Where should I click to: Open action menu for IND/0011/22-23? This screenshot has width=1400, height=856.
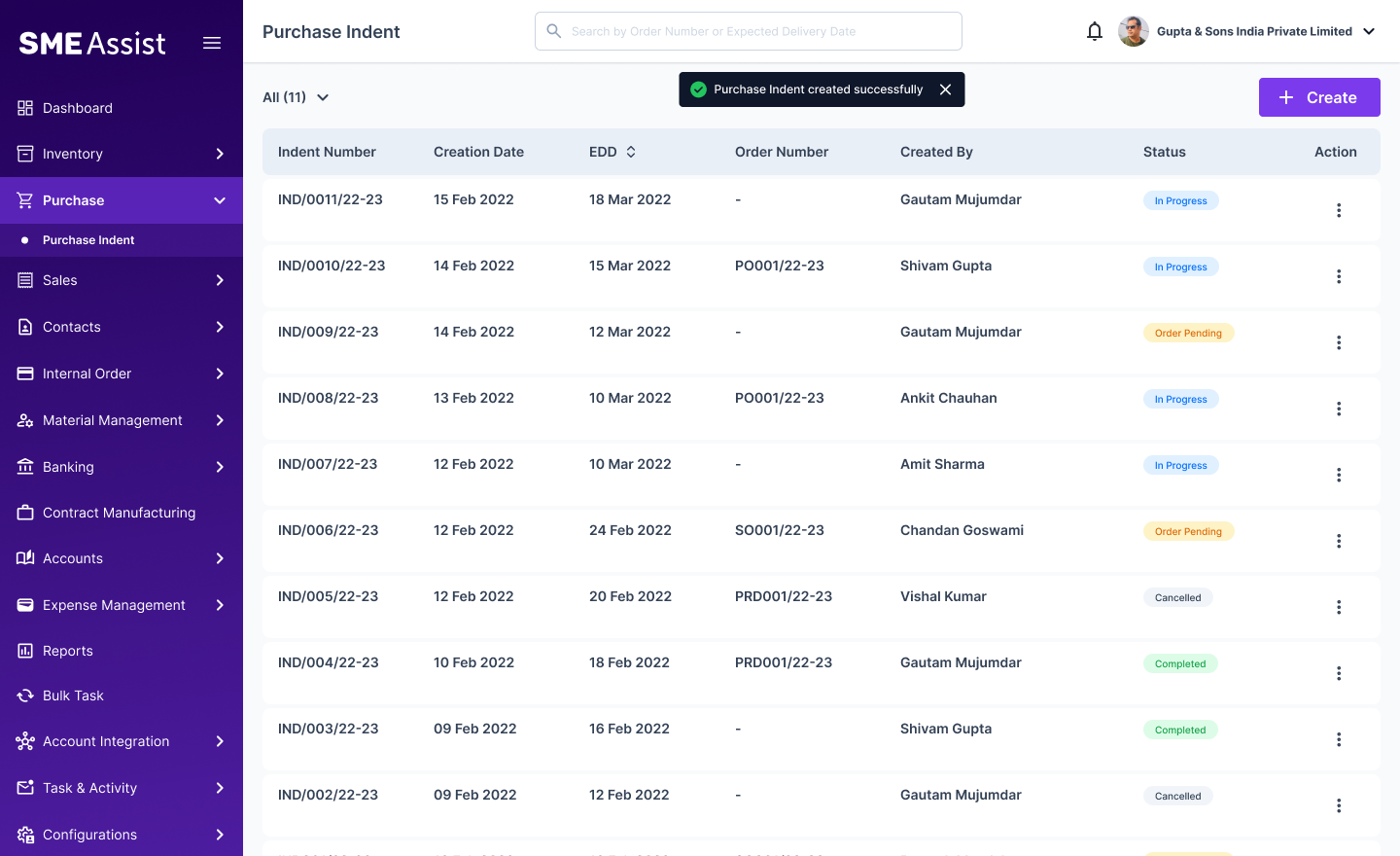(x=1339, y=210)
